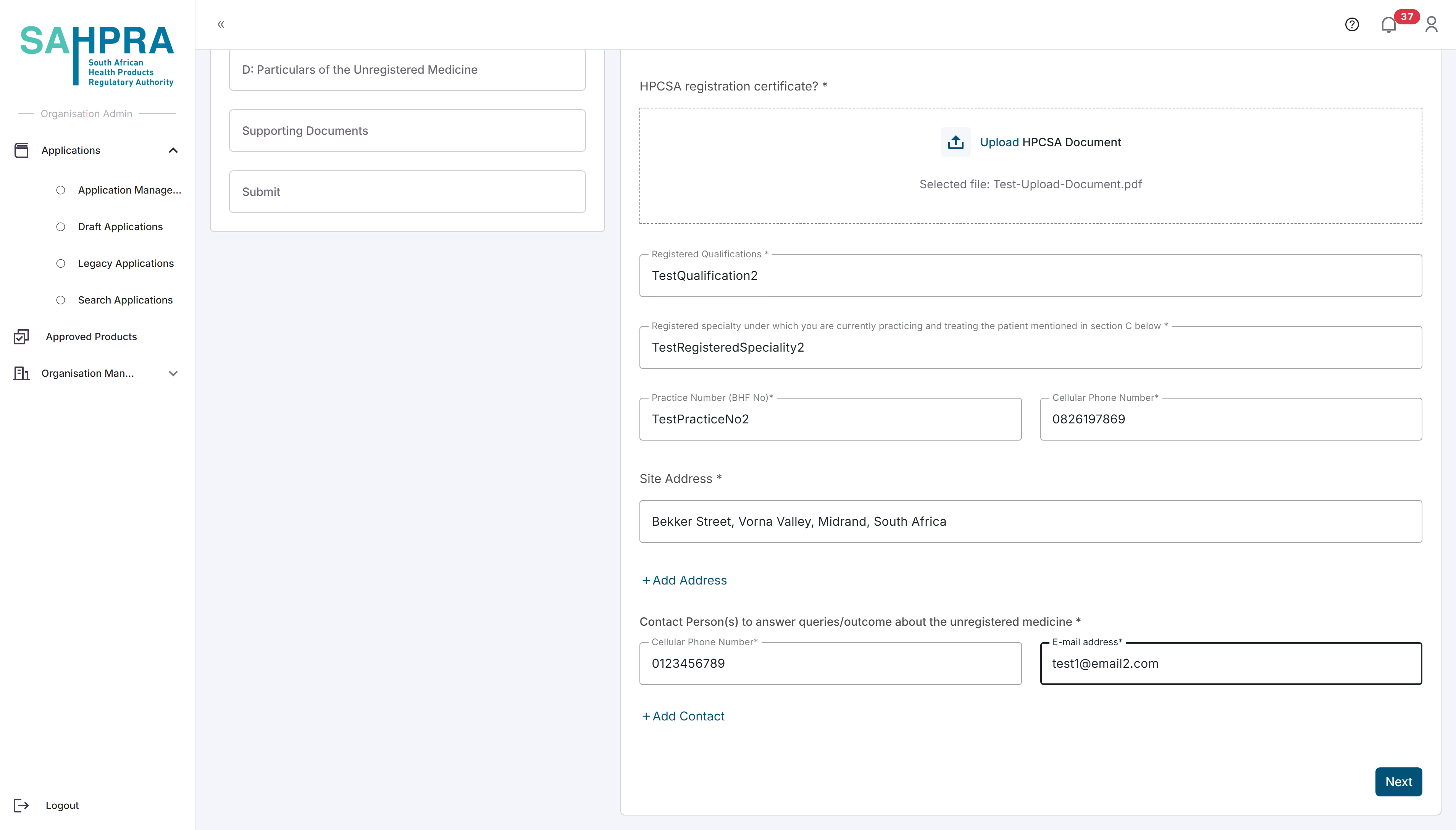This screenshot has width=1456, height=830.
Task: Open Draft Applications menu item
Action: pyautogui.click(x=120, y=227)
